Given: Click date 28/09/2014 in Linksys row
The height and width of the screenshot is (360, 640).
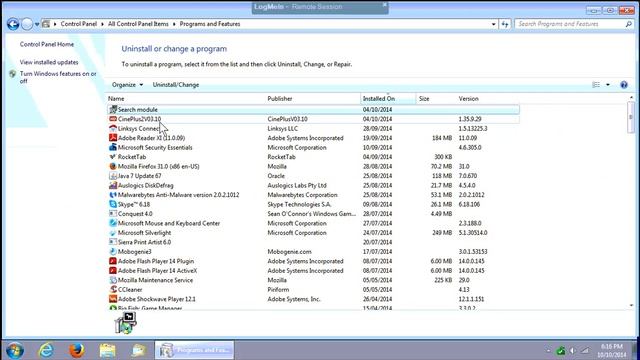Looking at the screenshot, I should pyautogui.click(x=377, y=128).
